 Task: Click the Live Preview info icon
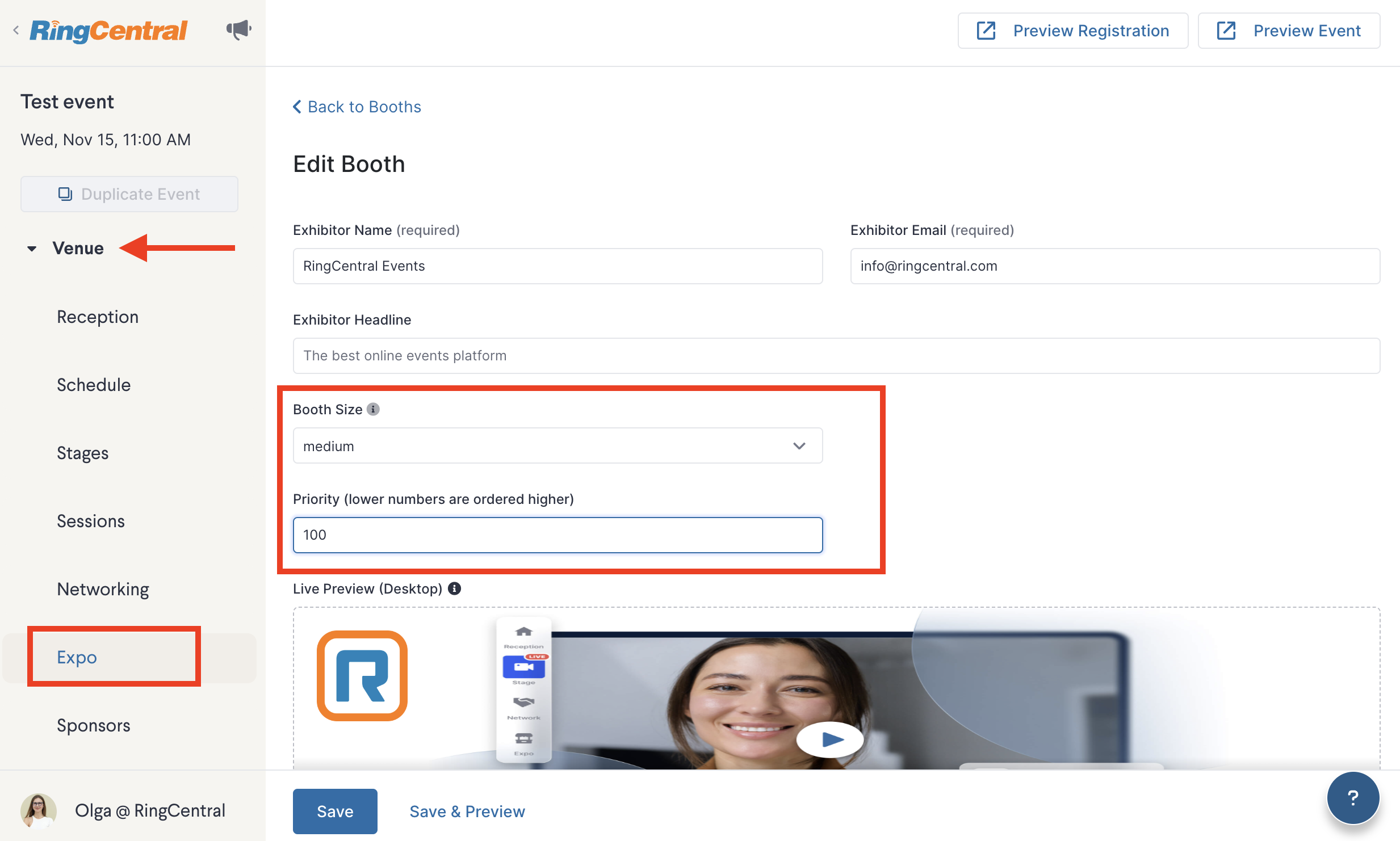[x=454, y=588]
